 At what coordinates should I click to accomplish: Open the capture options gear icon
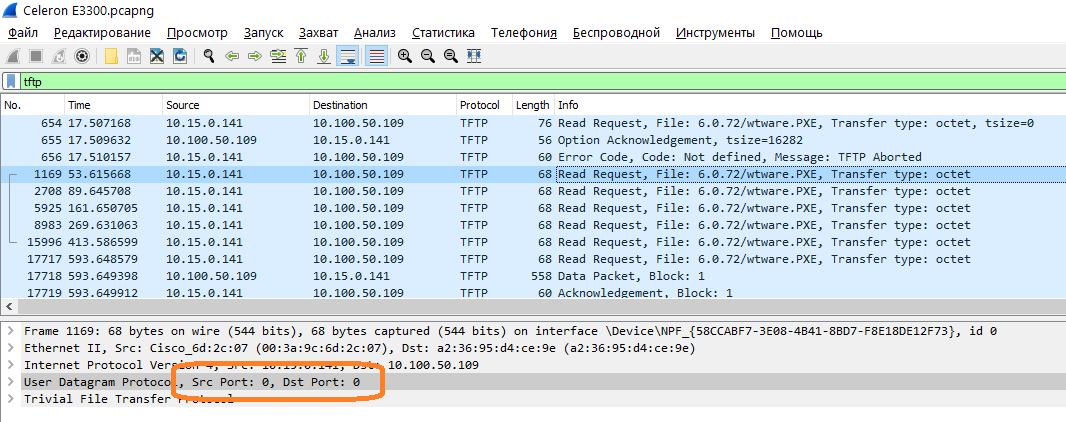point(82,56)
